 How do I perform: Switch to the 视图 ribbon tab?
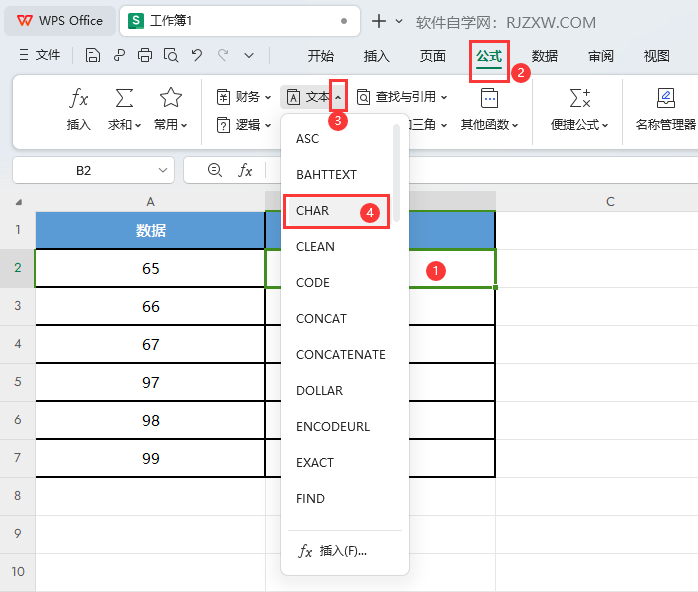(x=657, y=56)
